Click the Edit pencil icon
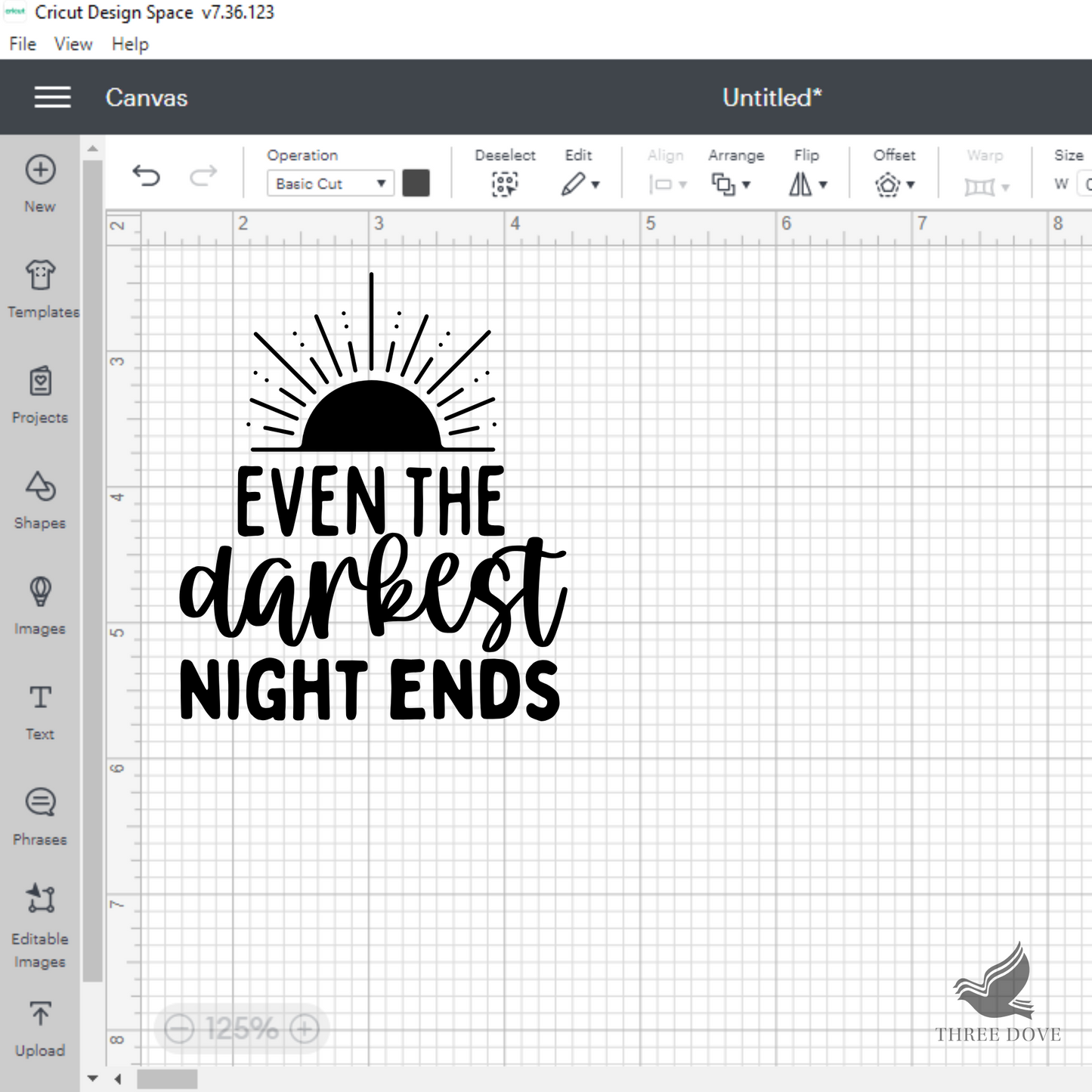Screen dimensions: 1092x1092 [573, 184]
